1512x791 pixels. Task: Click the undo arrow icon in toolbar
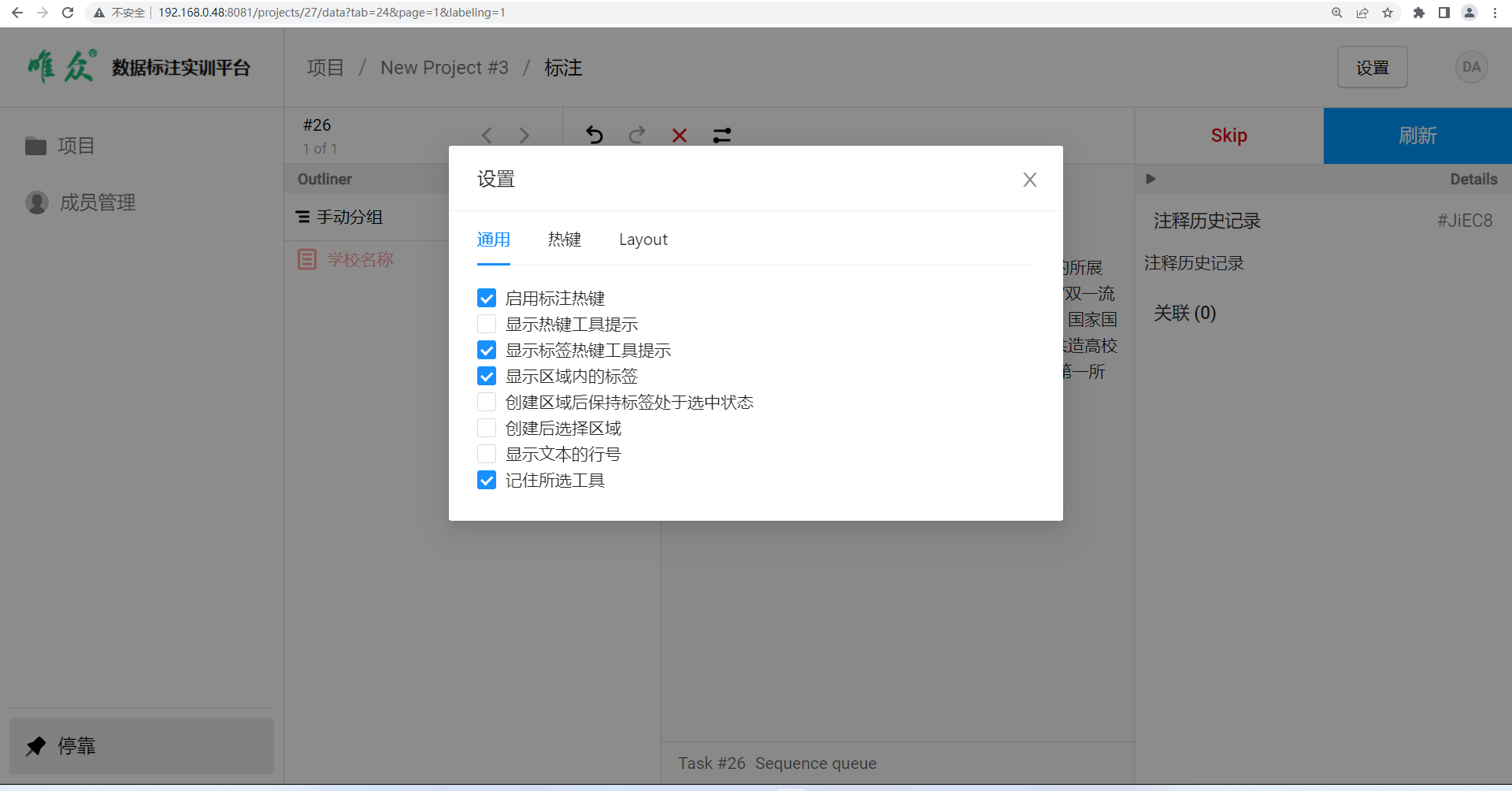(x=595, y=136)
